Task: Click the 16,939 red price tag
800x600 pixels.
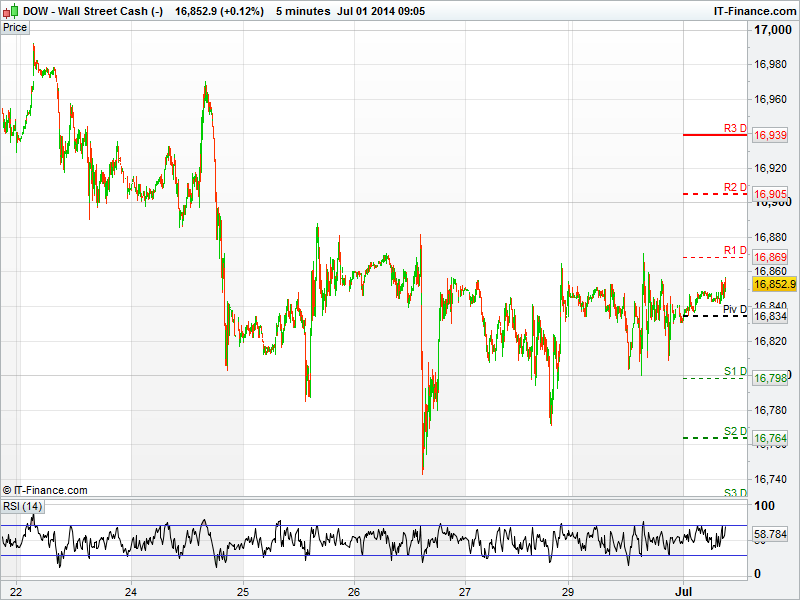Action: click(769, 135)
